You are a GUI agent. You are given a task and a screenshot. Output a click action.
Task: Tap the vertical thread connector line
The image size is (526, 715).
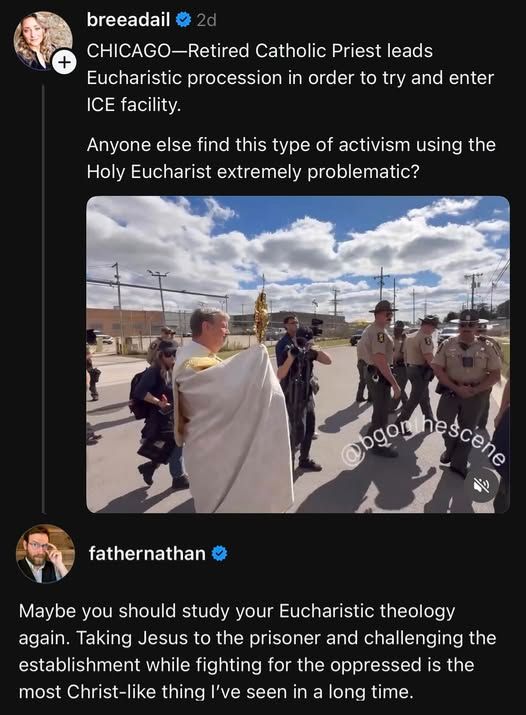point(43,299)
